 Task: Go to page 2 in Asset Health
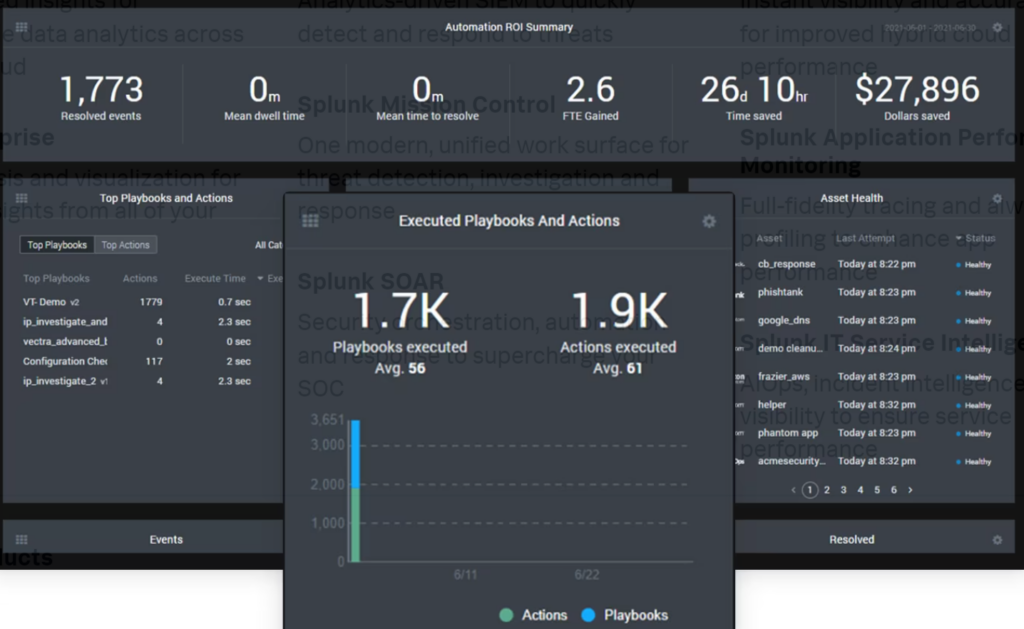click(826, 490)
